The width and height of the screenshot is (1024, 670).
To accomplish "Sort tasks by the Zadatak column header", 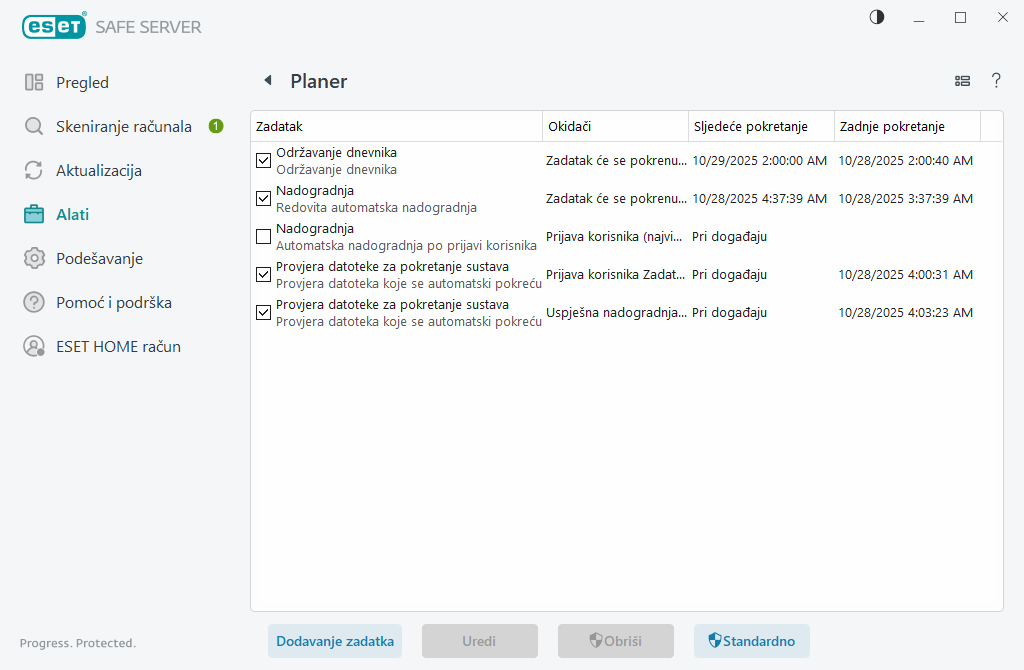I will point(395,127).
